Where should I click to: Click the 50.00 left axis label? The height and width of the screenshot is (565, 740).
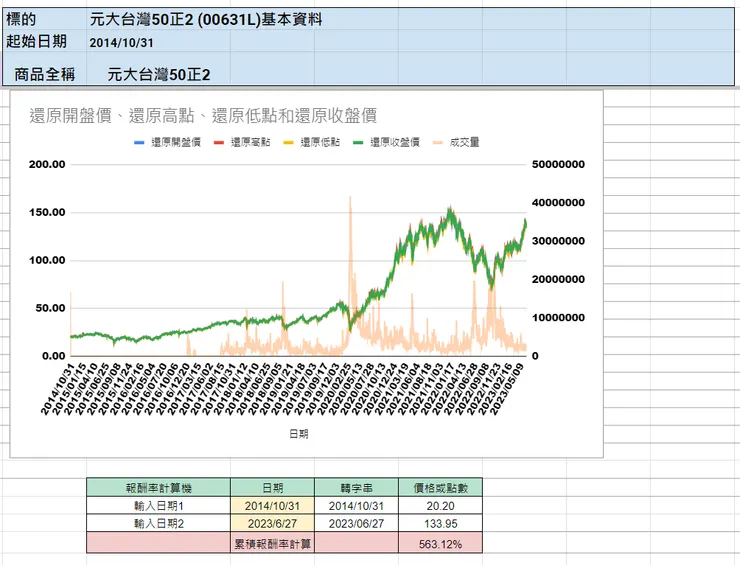pos(50,308)
